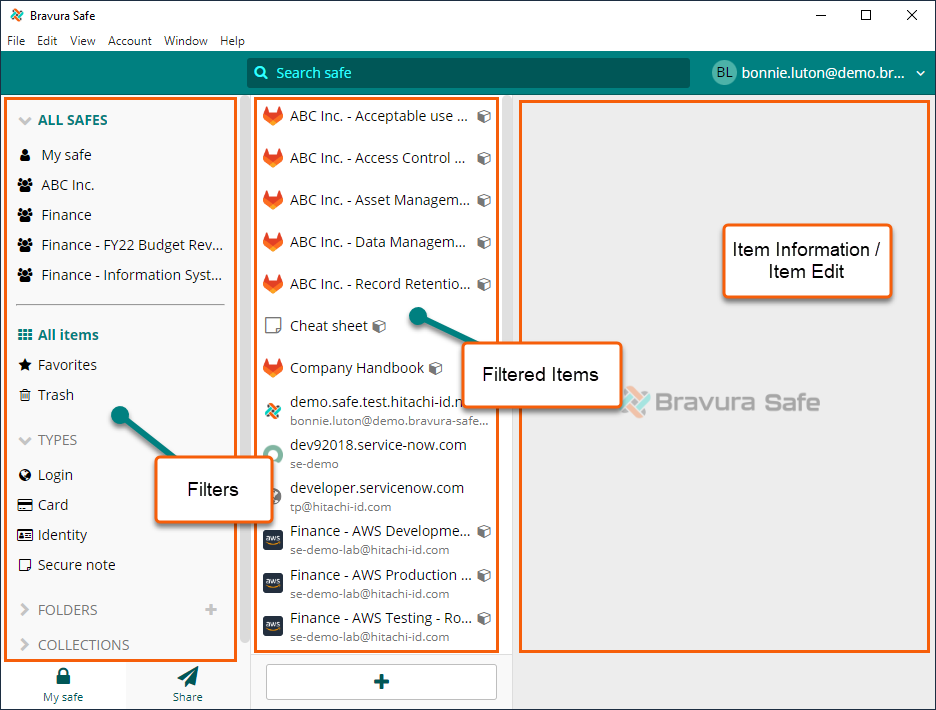
Task: Open the bonnie.luton account dropdown arrow
Action: (x=920, y=73)
